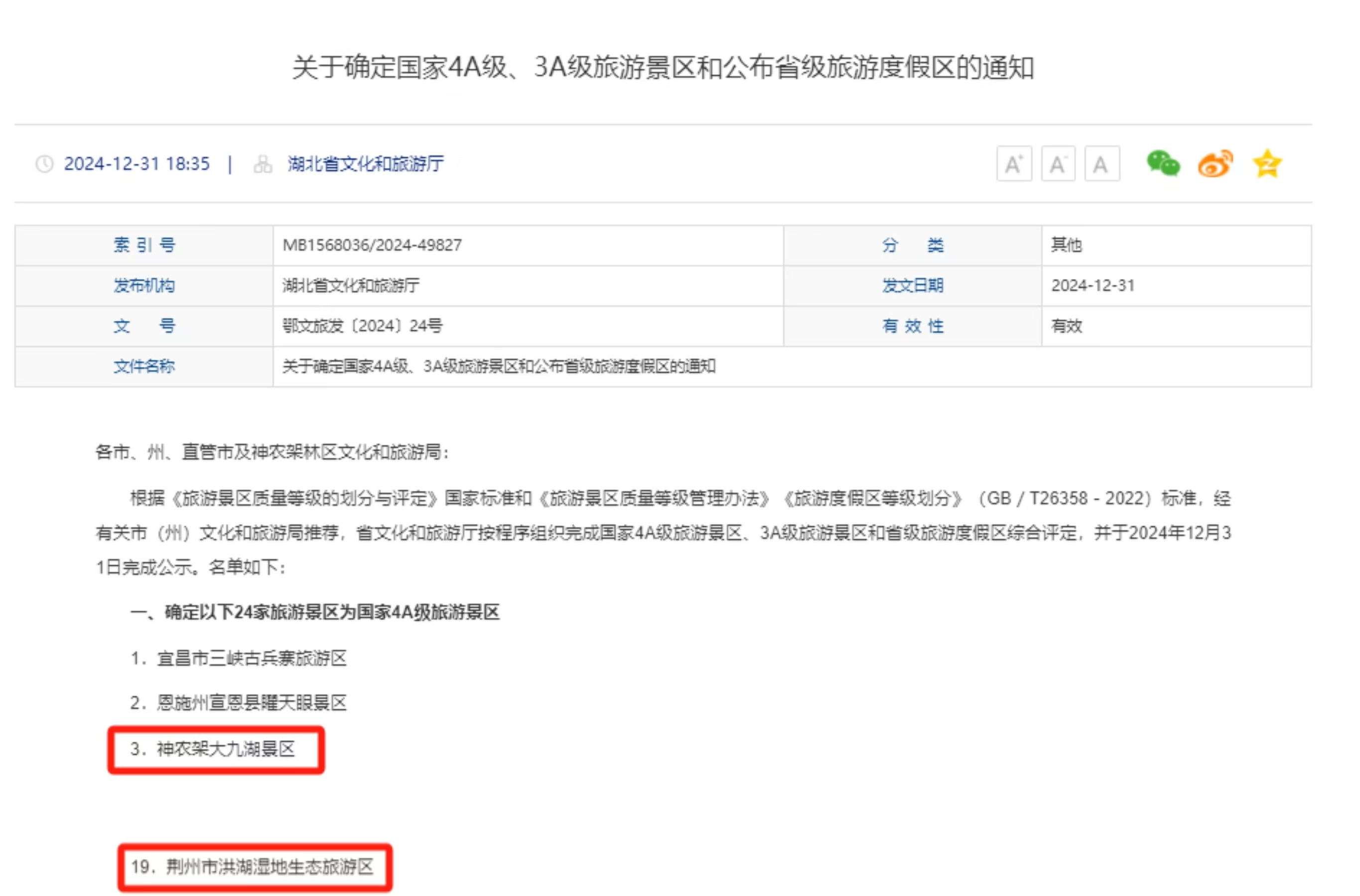The height and width of the screenshot is (896, 1360).
Task: Share via yellow Qzone star icon
Action: [x=1267, y=164]
